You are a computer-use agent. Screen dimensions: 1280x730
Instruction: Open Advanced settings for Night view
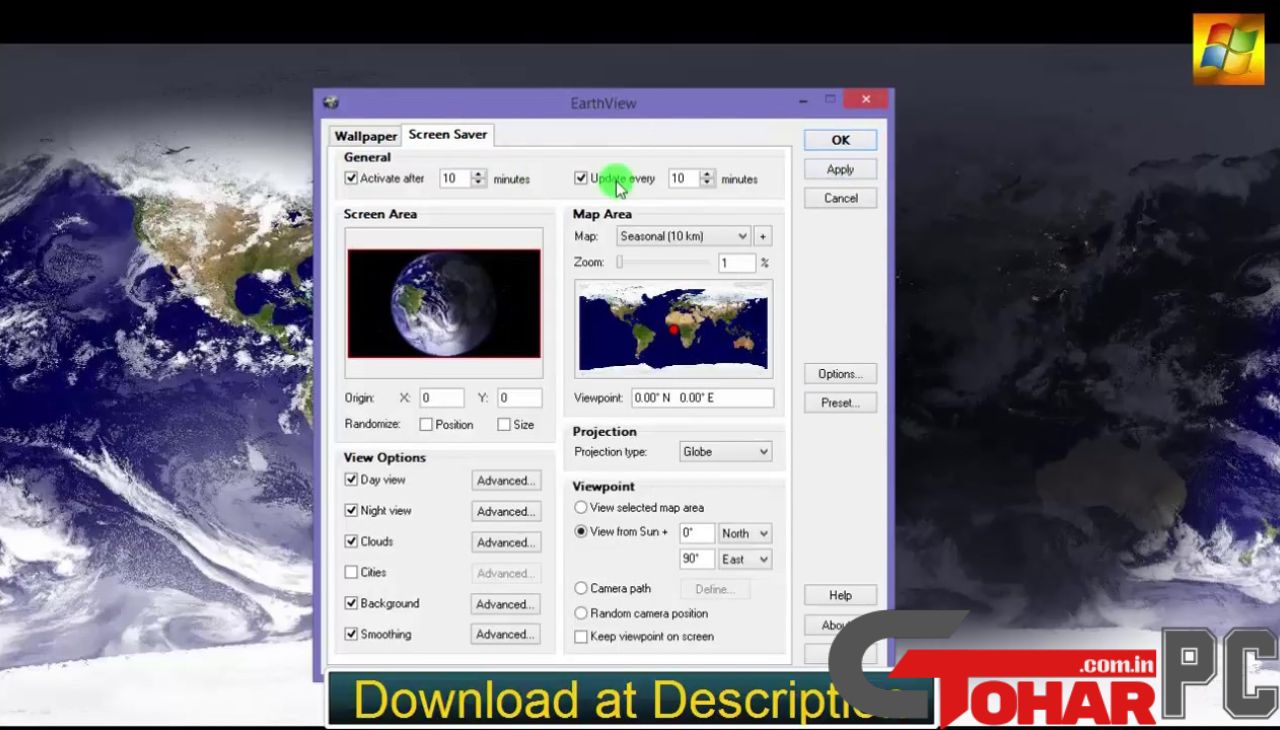[506, 511]
